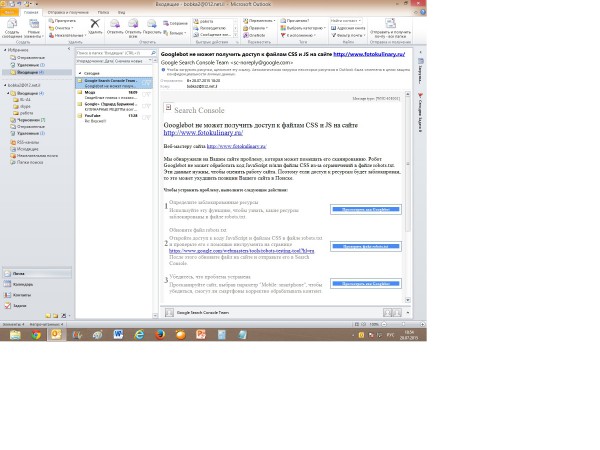Open the Выбрать категорию (Categorize) dropdown
The image size is (600, 450).
[x=303, y=28]
